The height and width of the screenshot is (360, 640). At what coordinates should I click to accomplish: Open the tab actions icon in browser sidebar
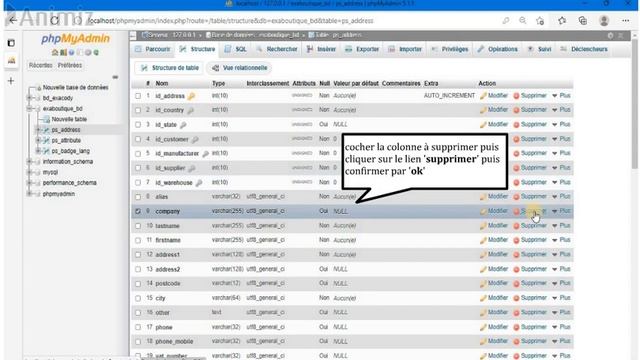[11, 43]
